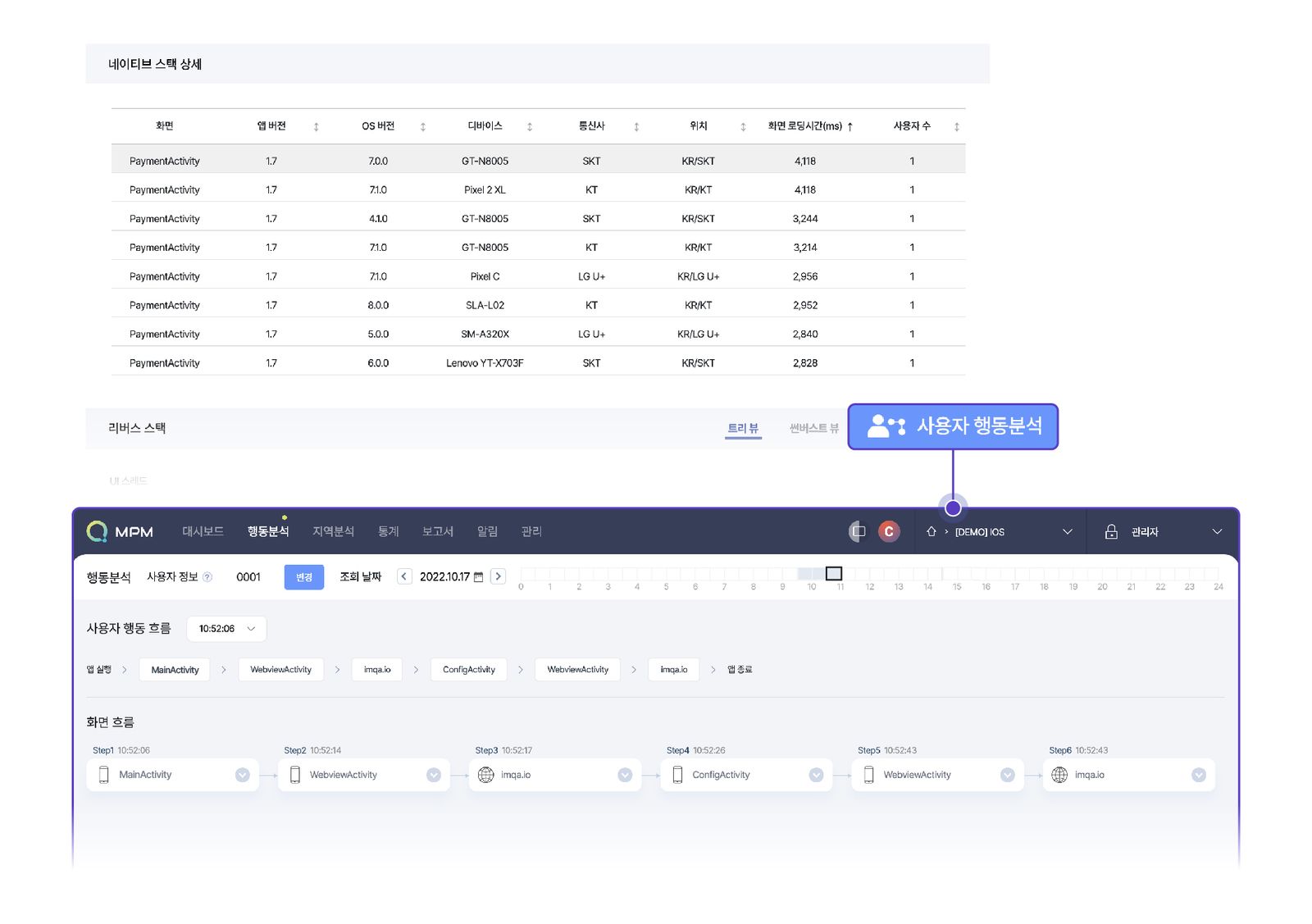Viewport: 1312px width, 924px height.
Task: Open the calendar icon beside 2022.10.17
Action: [479, 577]
